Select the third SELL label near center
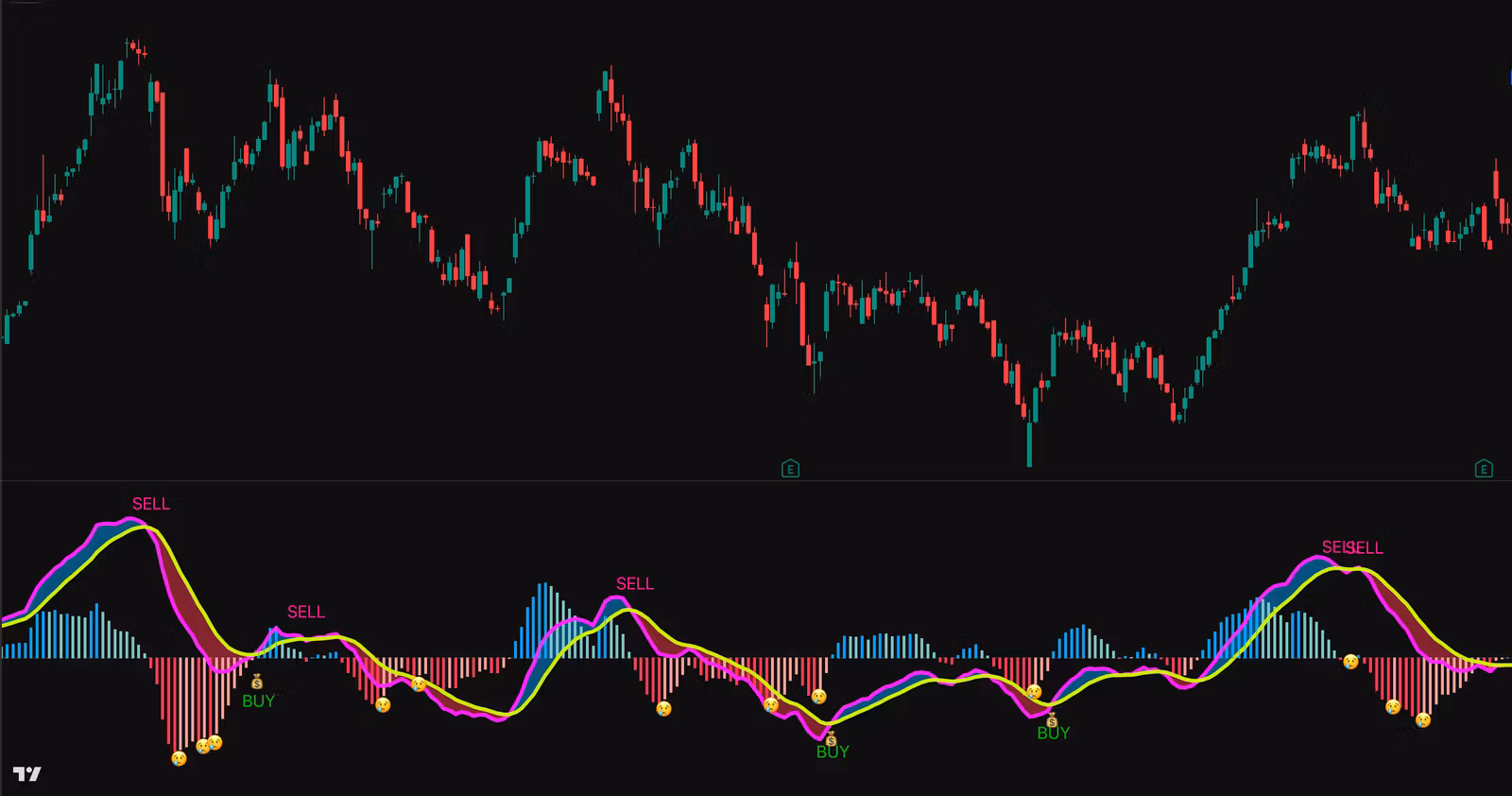The width and height of the screenshot is (1512, 796). click(x=635, y=583)
